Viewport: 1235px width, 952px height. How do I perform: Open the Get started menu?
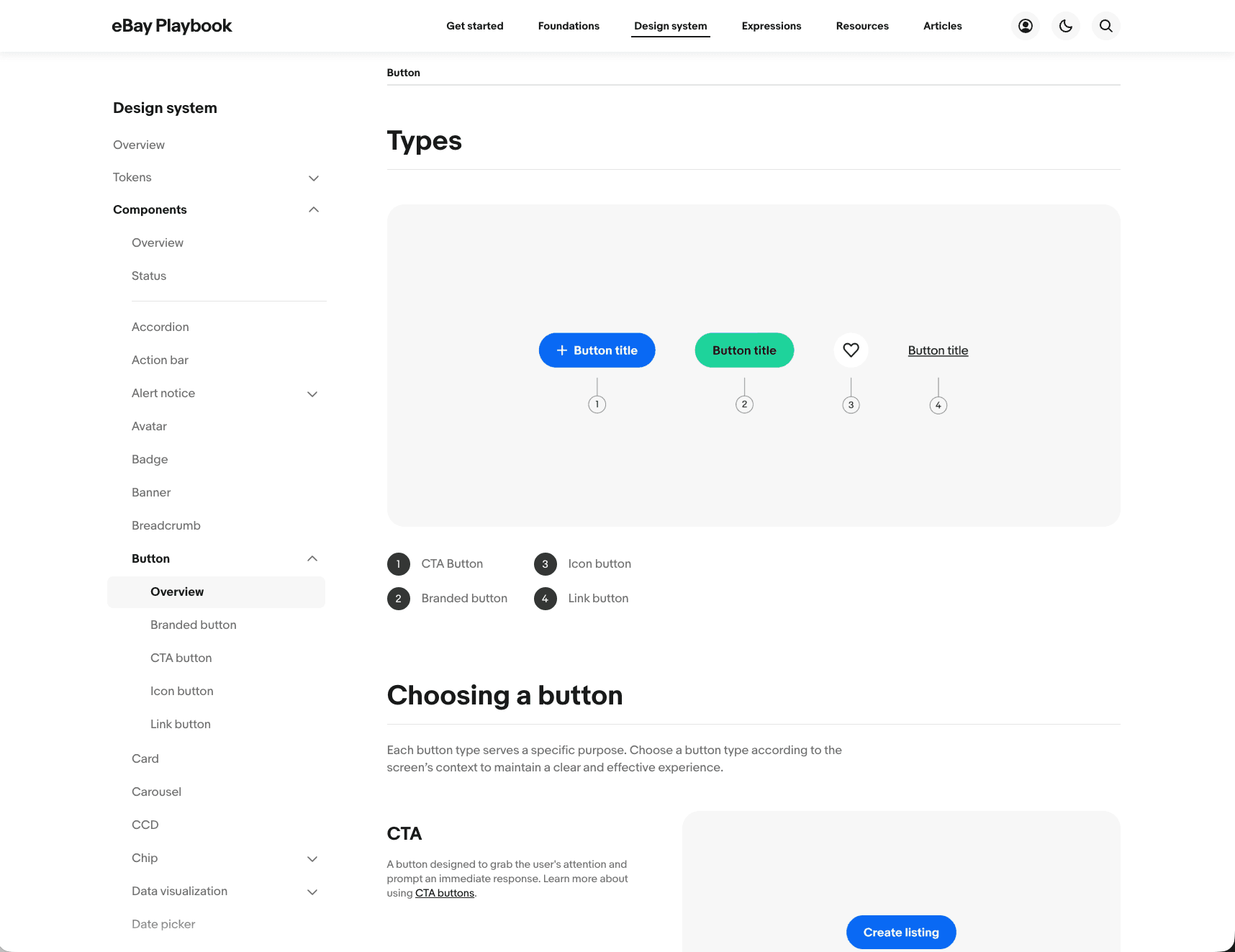(475, 26)
